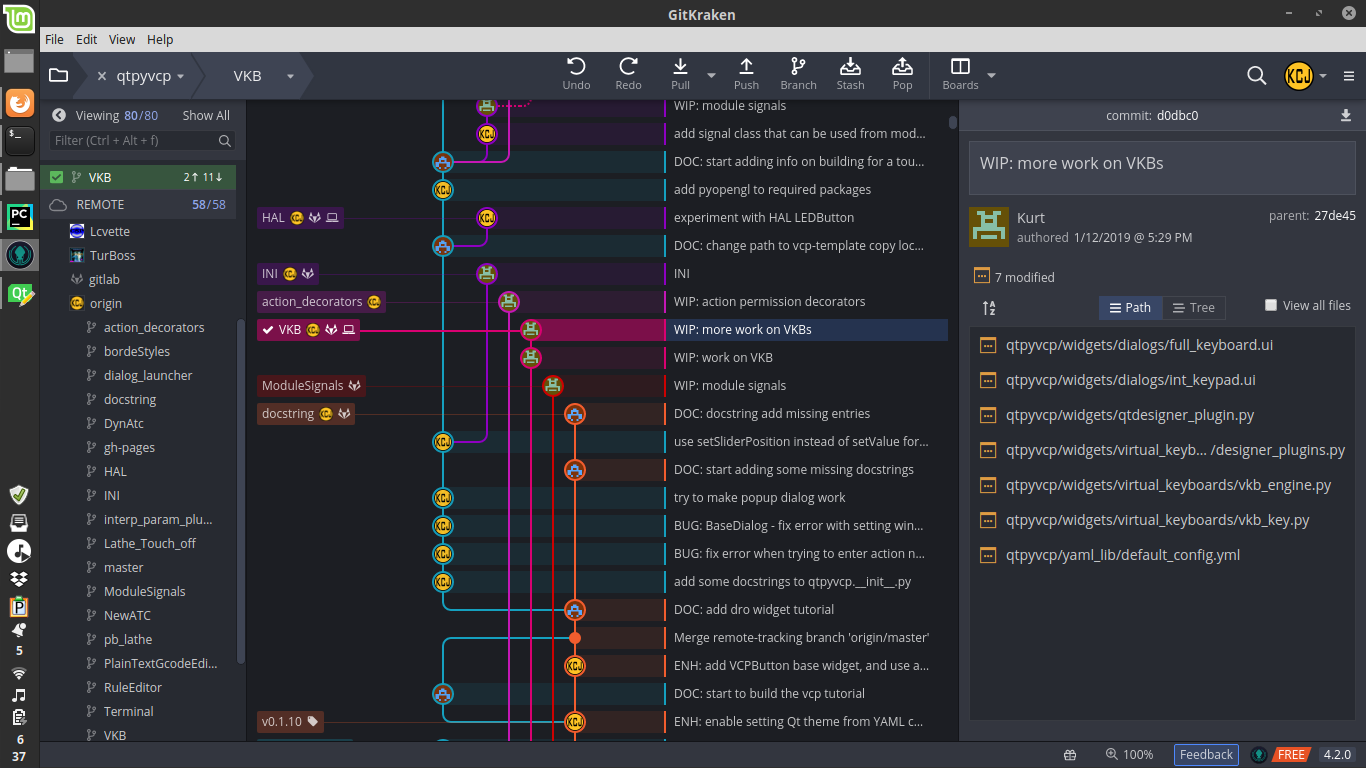Viewport: 1366px width, 768px height.
Task: Open repository folder icon in tab bar
Action: 58,75
